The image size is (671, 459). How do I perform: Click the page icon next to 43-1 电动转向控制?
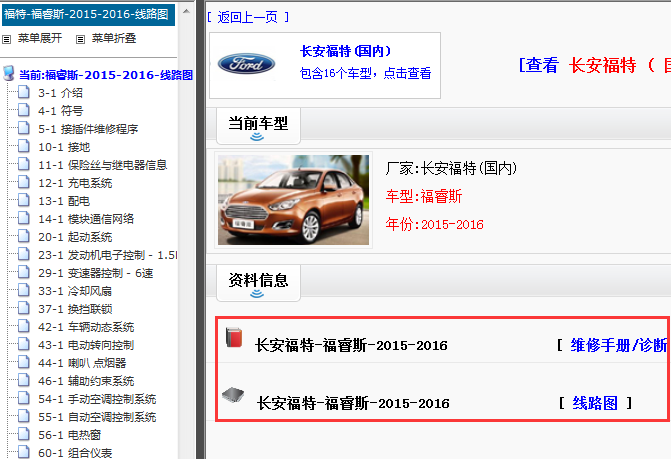[24, 344]
